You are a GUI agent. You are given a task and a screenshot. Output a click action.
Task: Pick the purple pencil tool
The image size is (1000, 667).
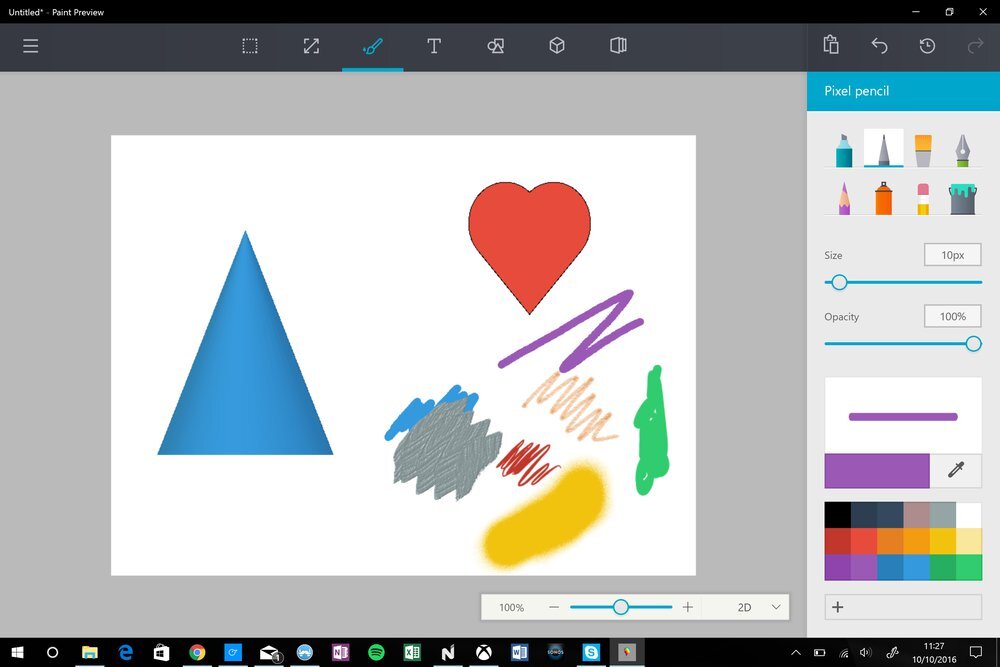pyautogui.click(x=844, y=198)
